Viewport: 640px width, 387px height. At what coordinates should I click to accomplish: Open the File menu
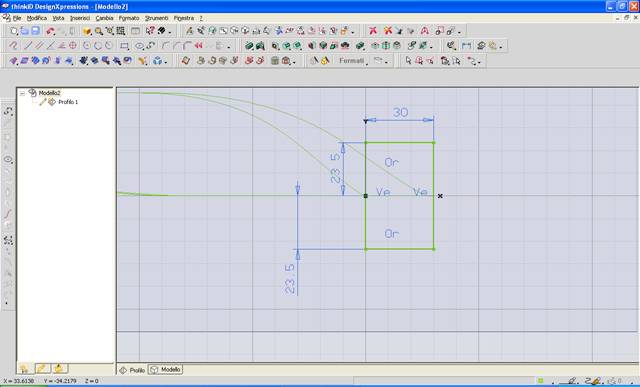click(x=16, y=18)
